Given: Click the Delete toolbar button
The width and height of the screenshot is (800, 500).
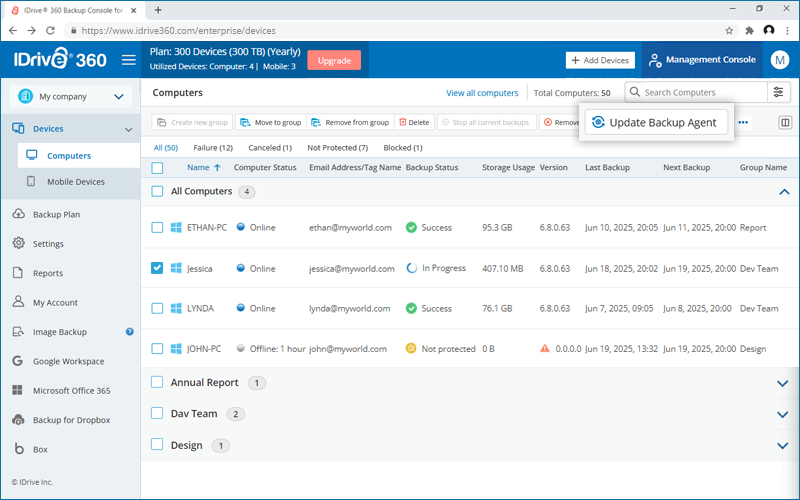Looking at the screenshot, I should click(414, 122).
